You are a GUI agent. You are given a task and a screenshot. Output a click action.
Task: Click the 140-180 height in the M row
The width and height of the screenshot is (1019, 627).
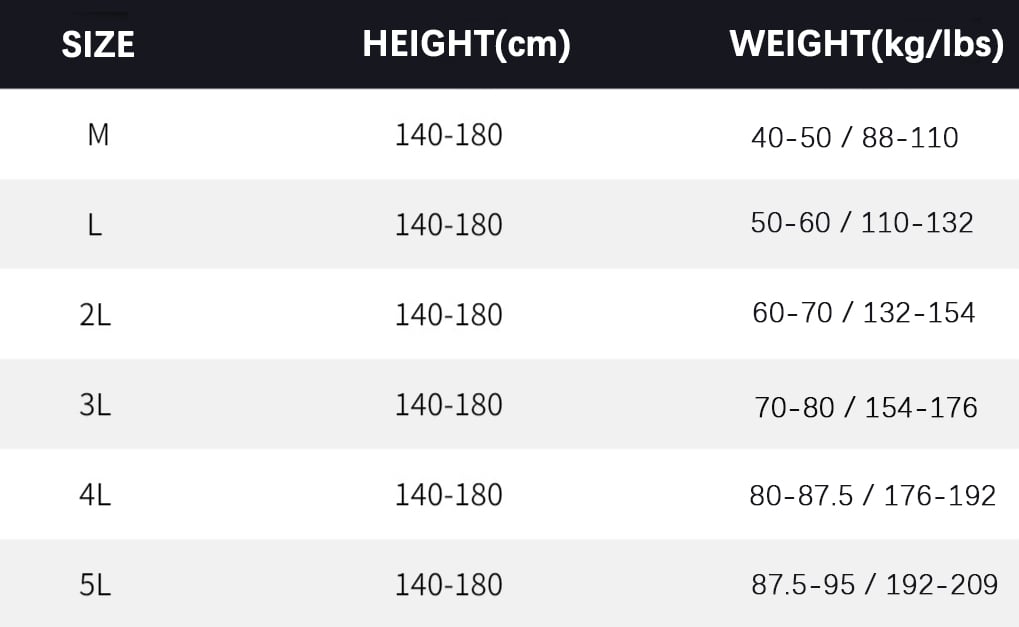(x=448, y=135)
